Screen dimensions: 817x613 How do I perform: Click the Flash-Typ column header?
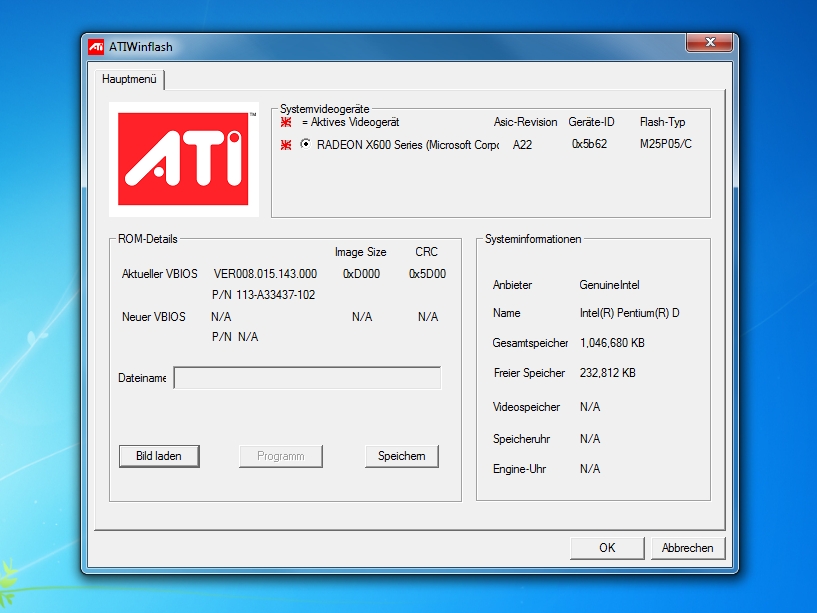click(x=662, y=122)
